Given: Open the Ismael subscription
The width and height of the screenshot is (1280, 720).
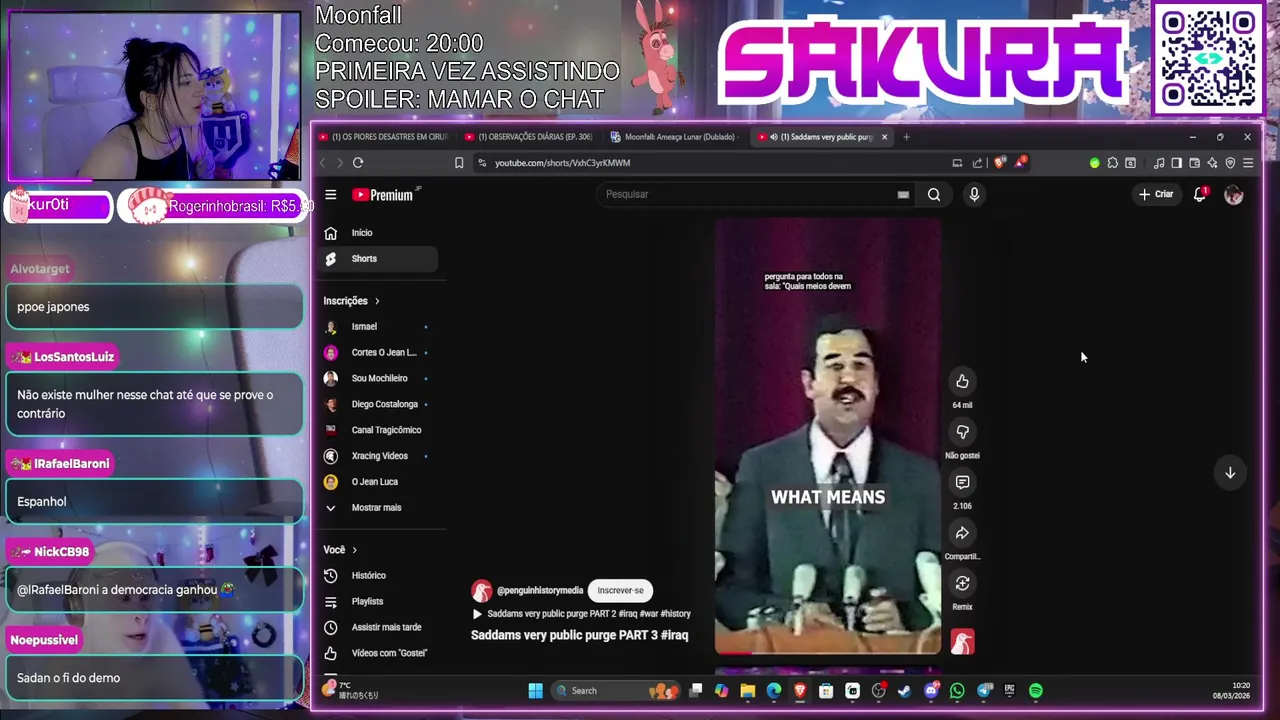Looking at the screenshot, I should 380,327.
